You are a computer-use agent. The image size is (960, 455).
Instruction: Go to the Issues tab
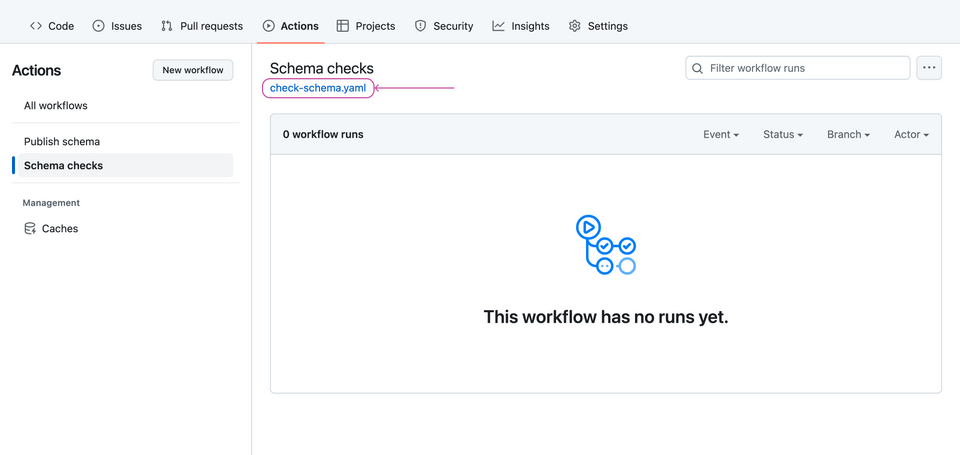click(117, 26)
